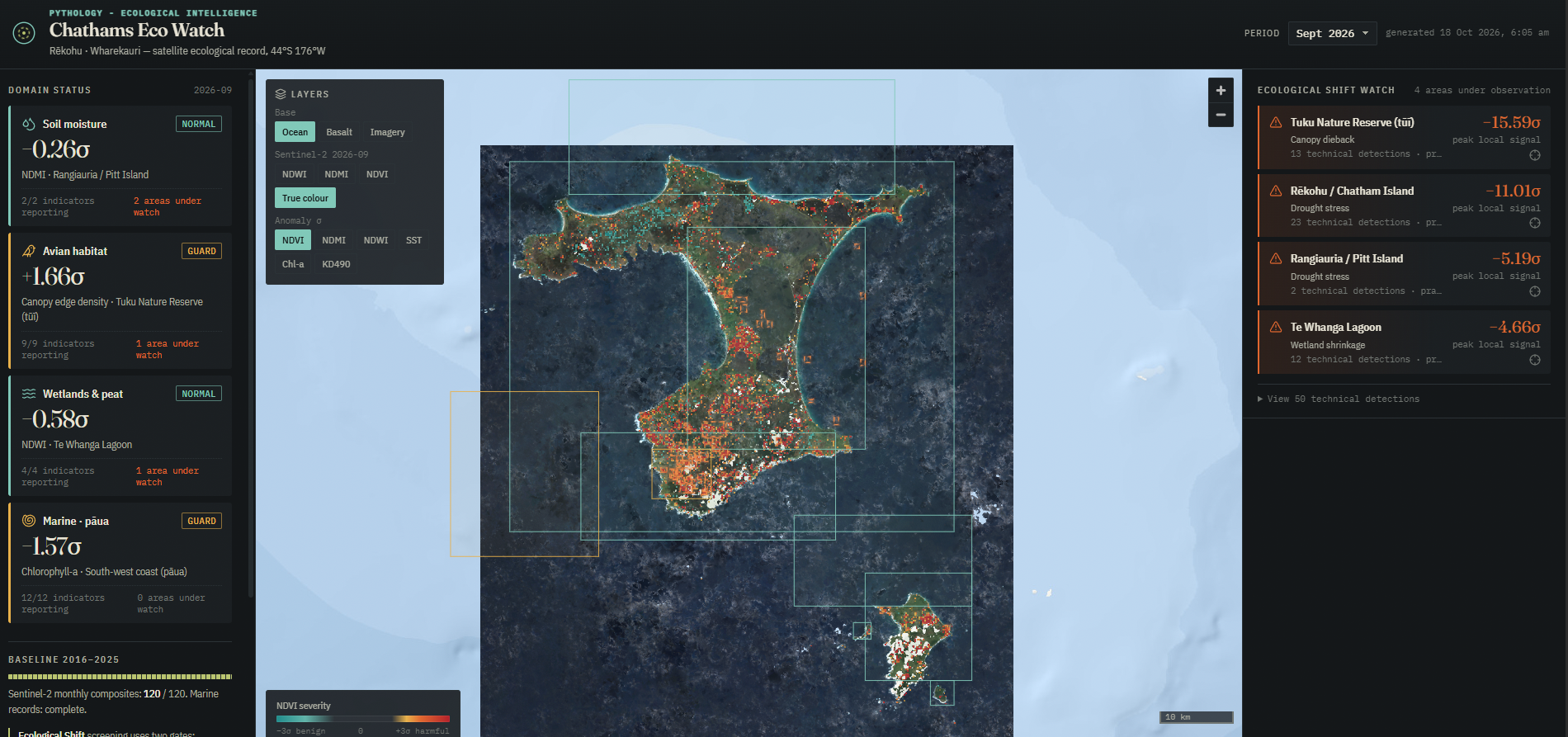Click warning icon for Tuku Nature Reserve
1568x737 pixels.
(x=1276, y=122)
